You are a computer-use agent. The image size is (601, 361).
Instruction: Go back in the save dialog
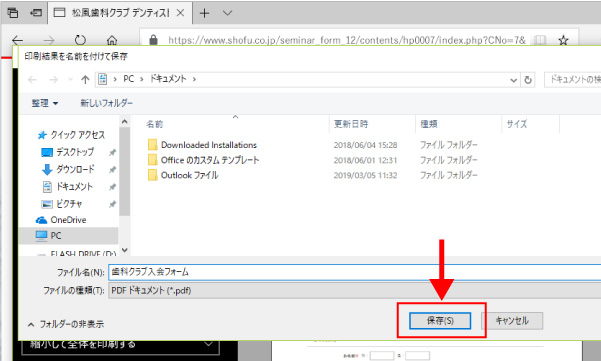[32, 79]
